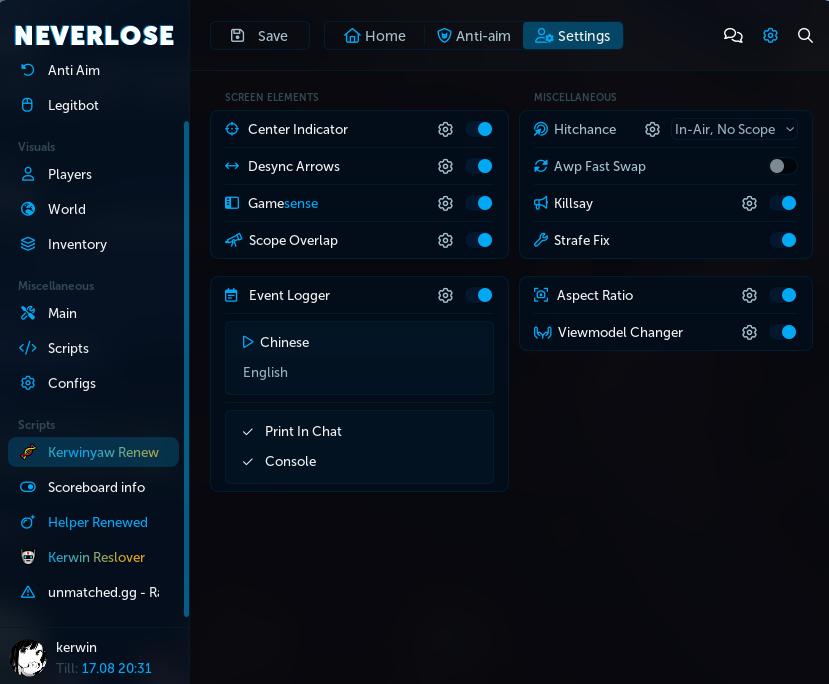Image resolution: width=829 pixels, height=684 pixels.
Task: Enable Awp Fast Swap
Action: tap(783, 166)
